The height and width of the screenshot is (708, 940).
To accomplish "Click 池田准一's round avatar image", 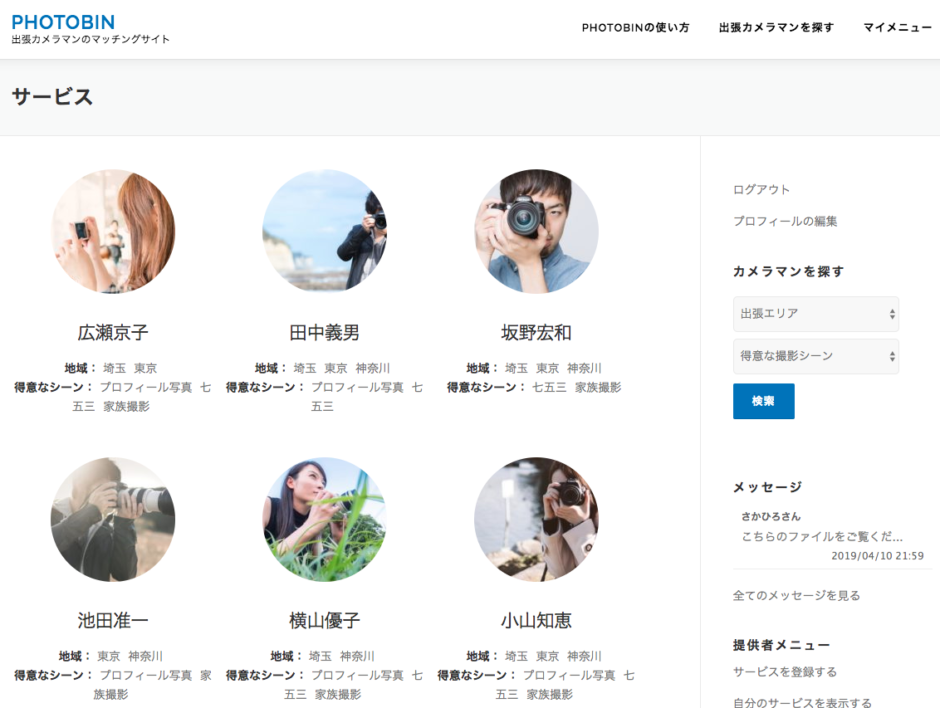I will [113, 519].
